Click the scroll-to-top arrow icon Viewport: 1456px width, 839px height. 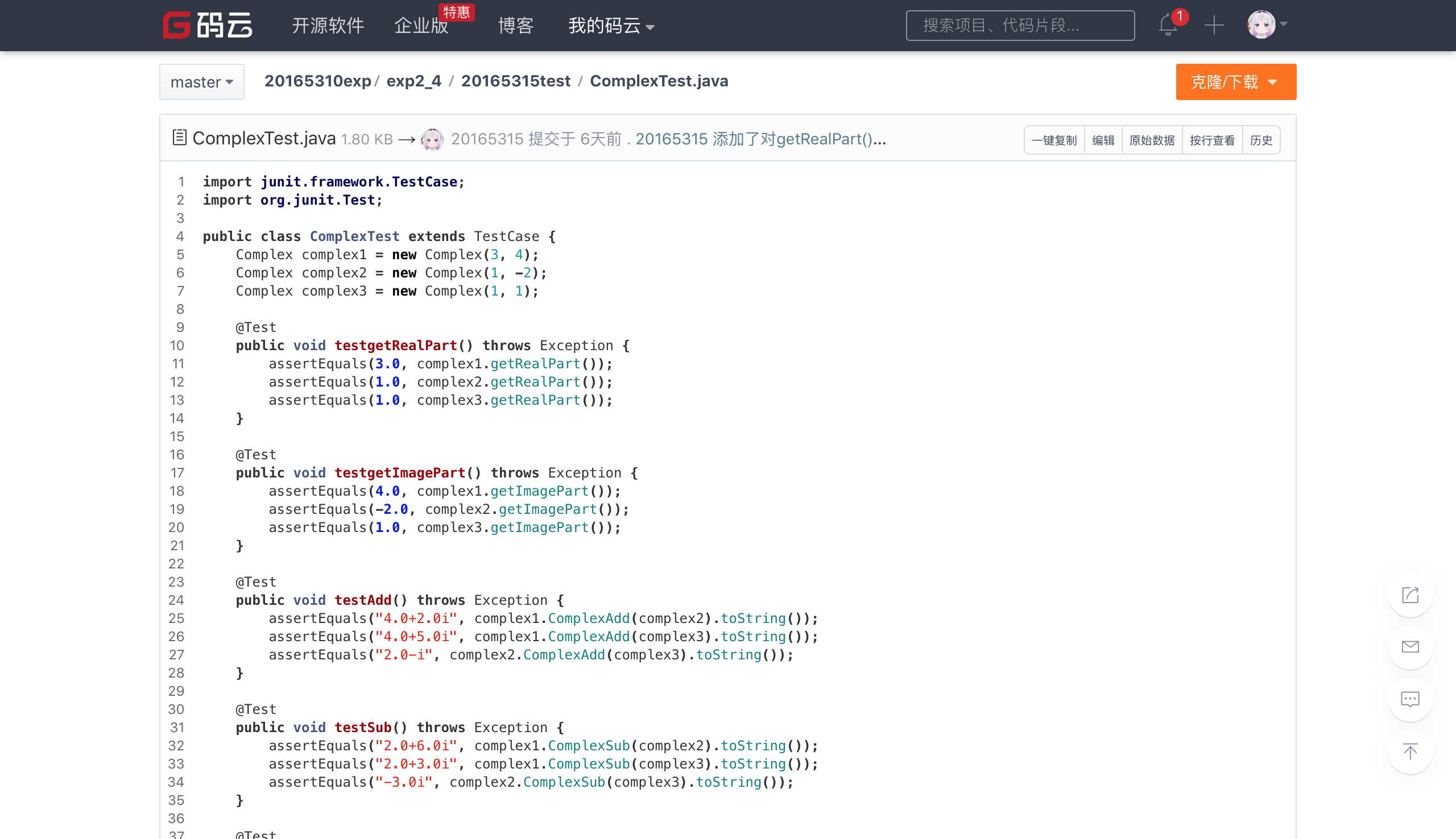(x=1410, y=751)
